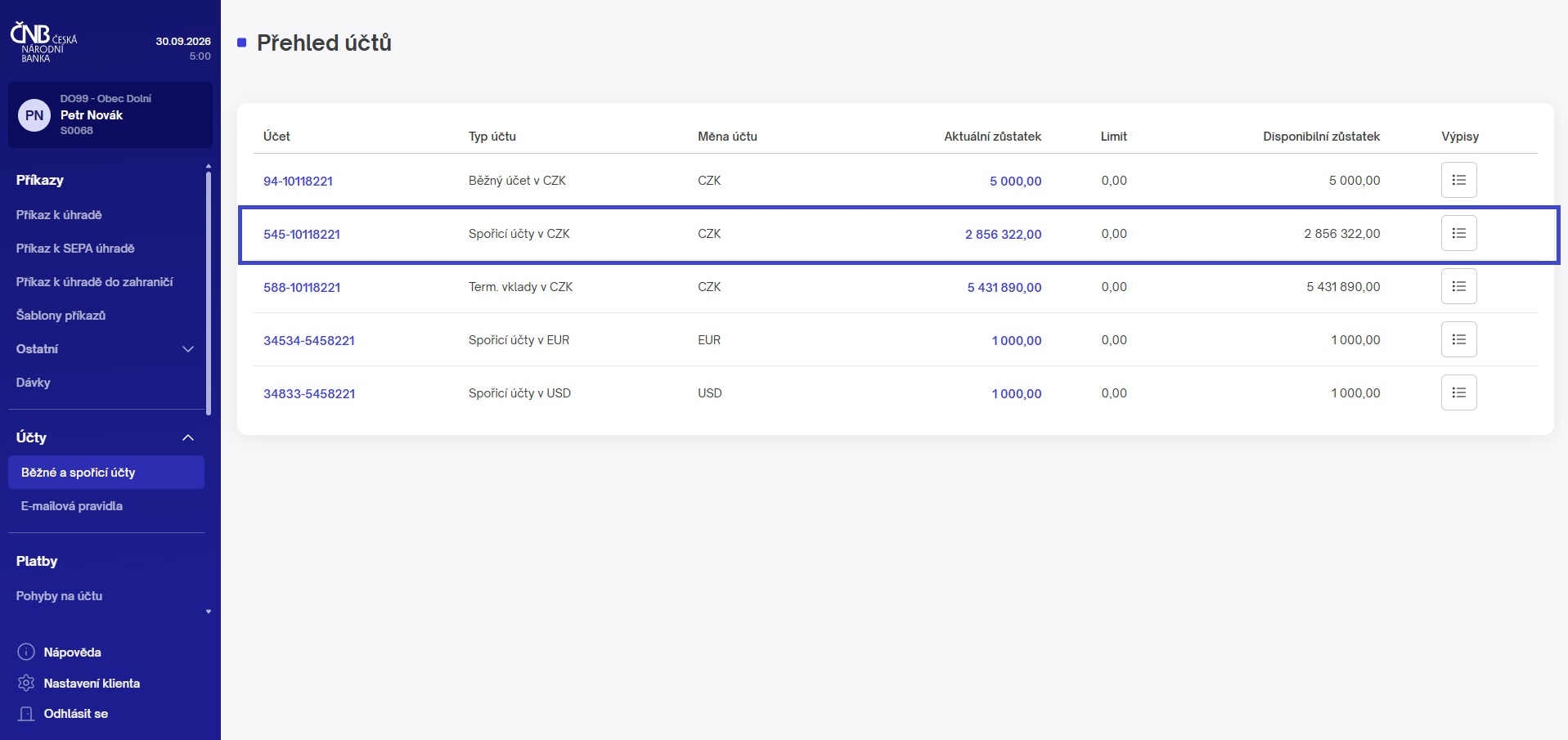Open E-mailová pravidla
This screenshot has height=740, width=1568.
point(72,506)
